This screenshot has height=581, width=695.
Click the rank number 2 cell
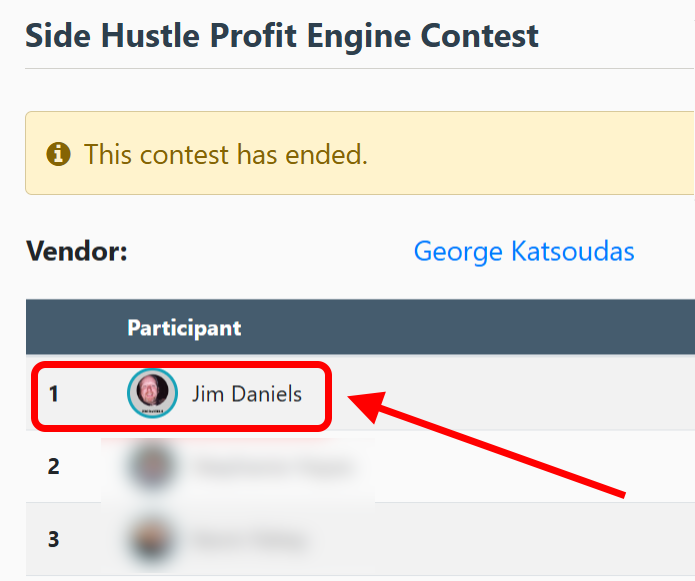54,467
